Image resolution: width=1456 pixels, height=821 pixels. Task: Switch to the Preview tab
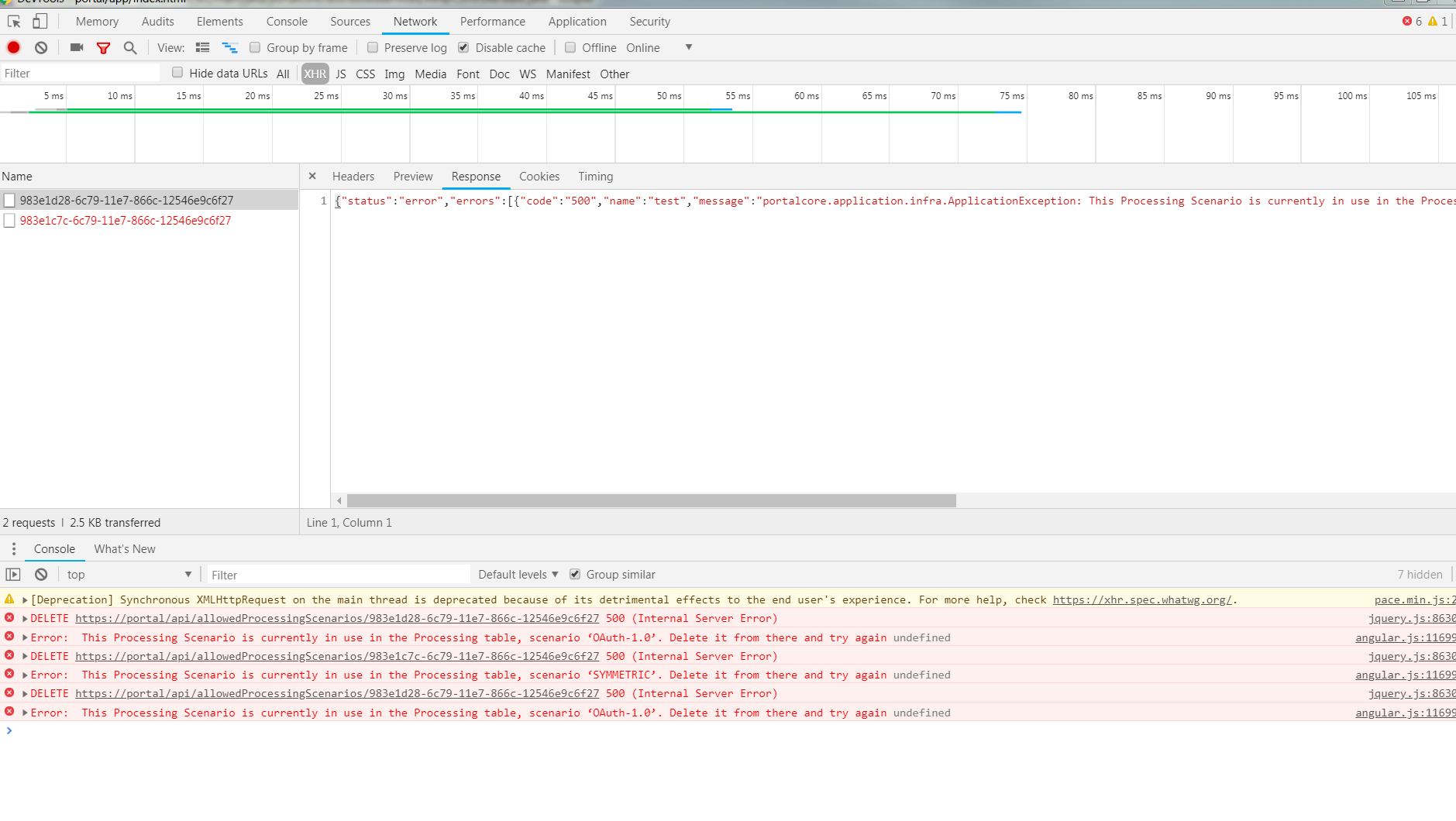(x=413, y=177)
